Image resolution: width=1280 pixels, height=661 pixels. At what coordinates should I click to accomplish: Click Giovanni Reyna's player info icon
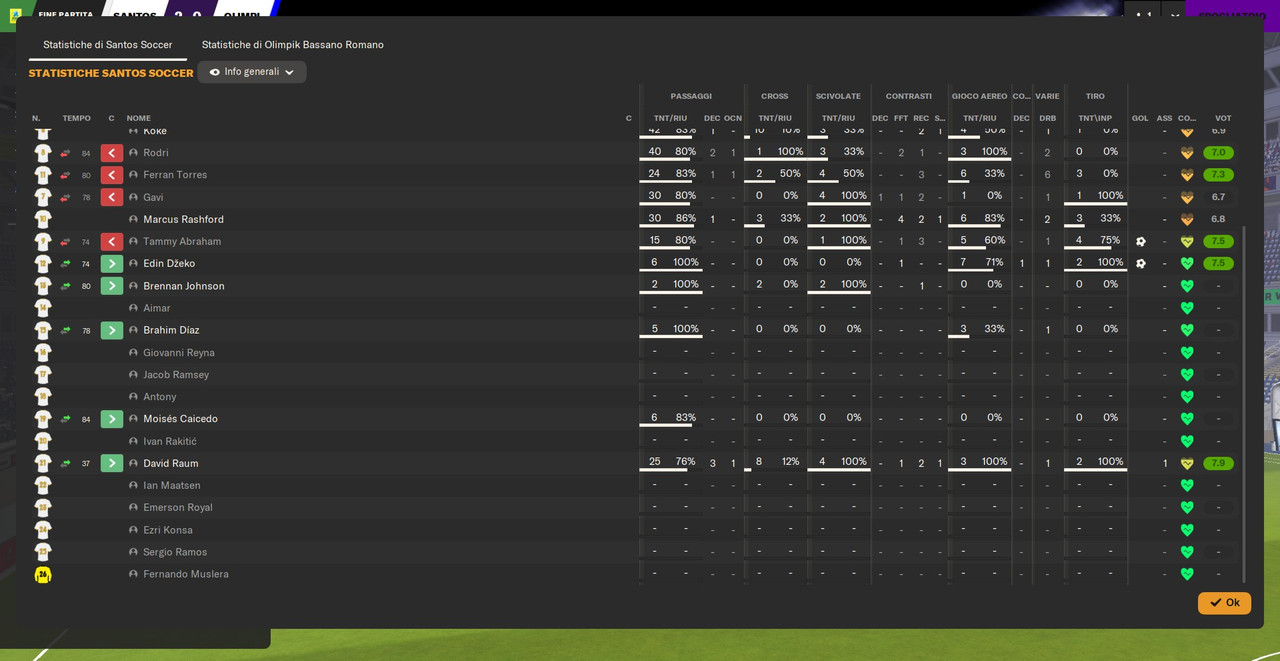[x=133, y=352]
